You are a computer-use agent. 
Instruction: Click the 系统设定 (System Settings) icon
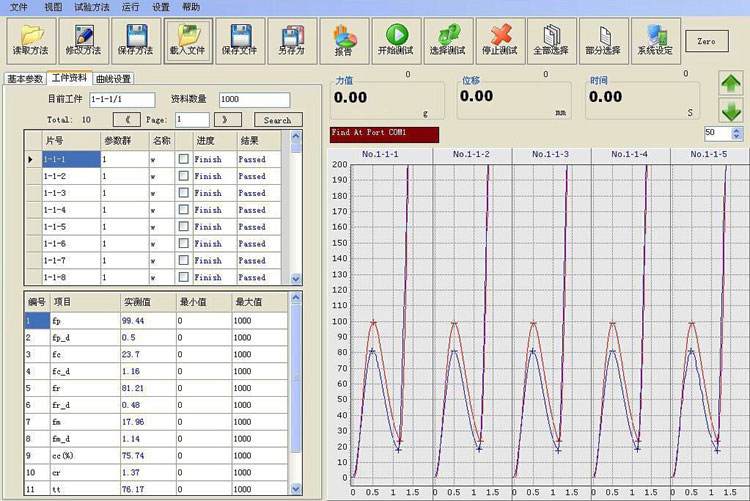[x=655, y=40]
